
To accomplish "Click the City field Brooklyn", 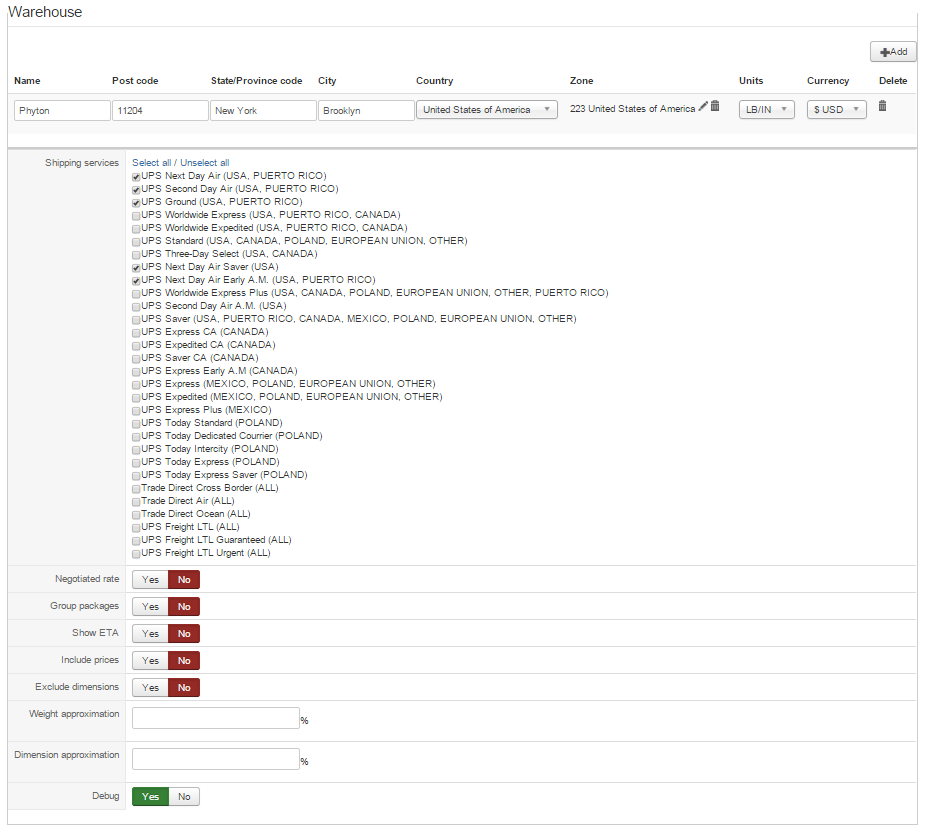I will click(366, 110).
